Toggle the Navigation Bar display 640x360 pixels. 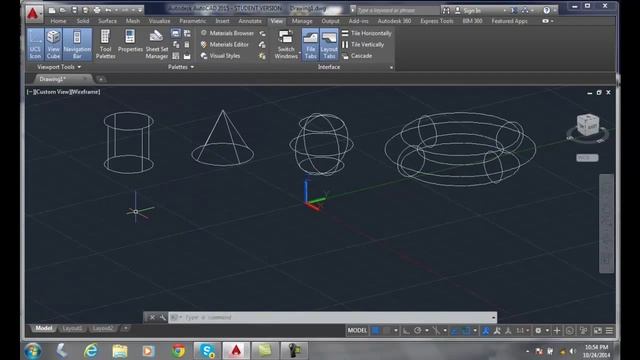[77, 44]
